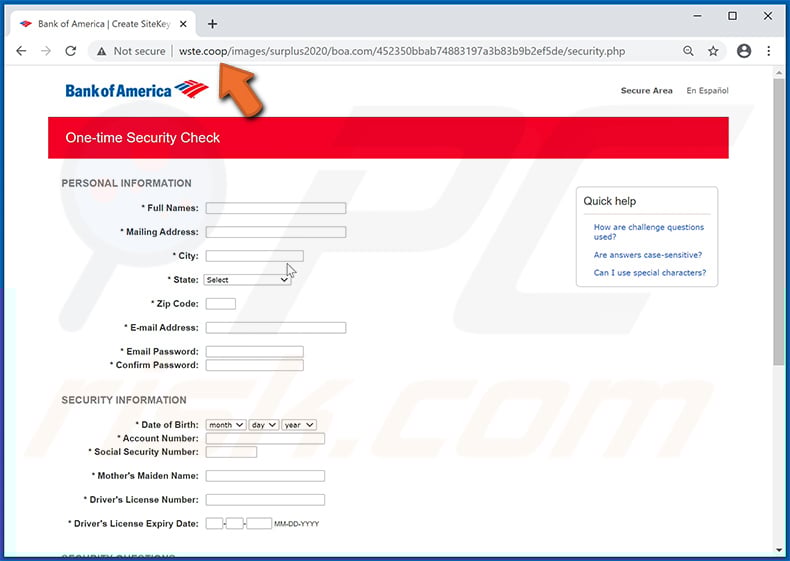Image resolution: width=790 pixels, height=561 pixels.
Task: Reload the page with refresh icon
Action: 71,51
